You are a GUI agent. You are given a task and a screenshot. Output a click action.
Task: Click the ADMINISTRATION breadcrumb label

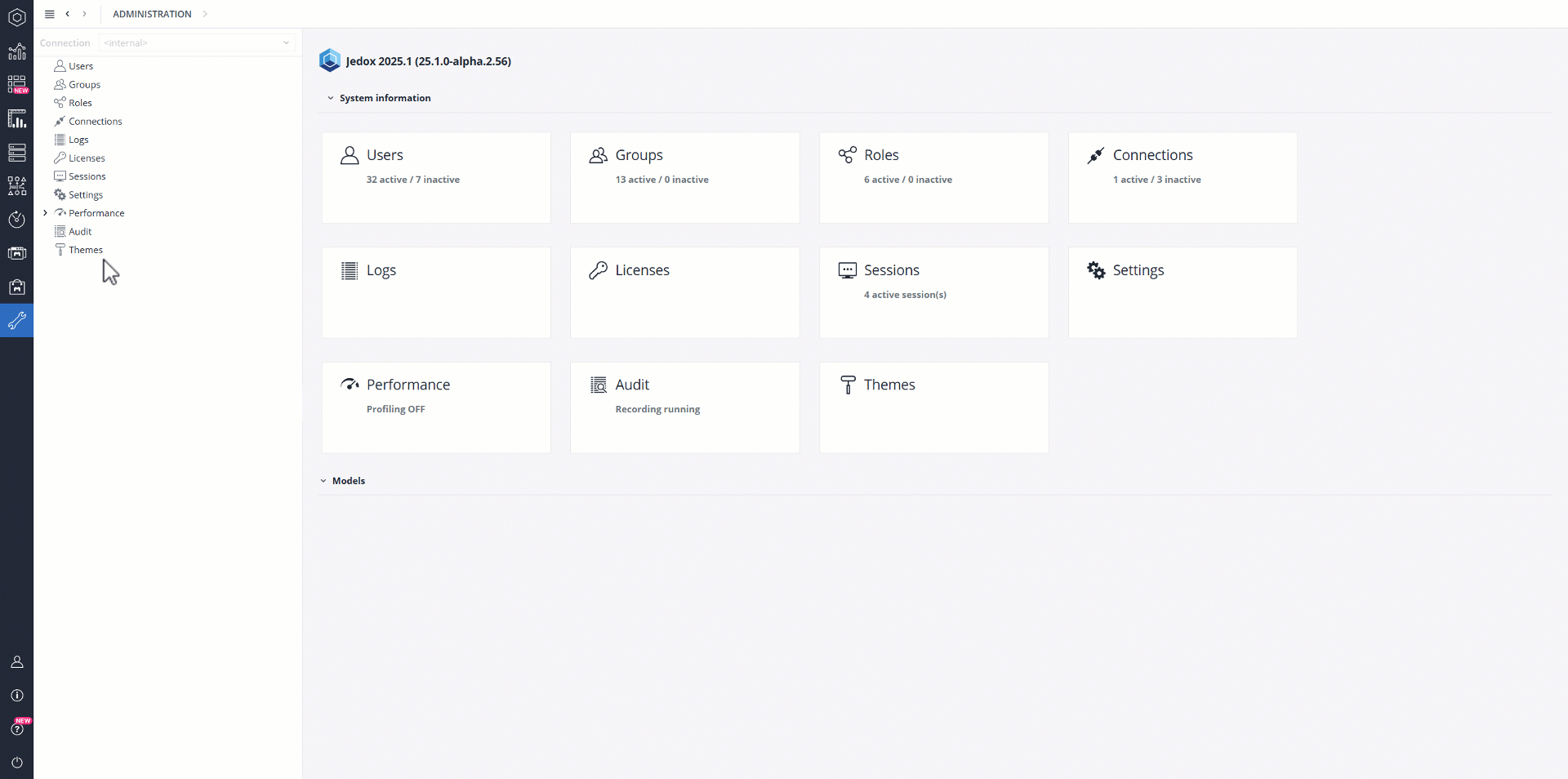click(x=151, y=14)
